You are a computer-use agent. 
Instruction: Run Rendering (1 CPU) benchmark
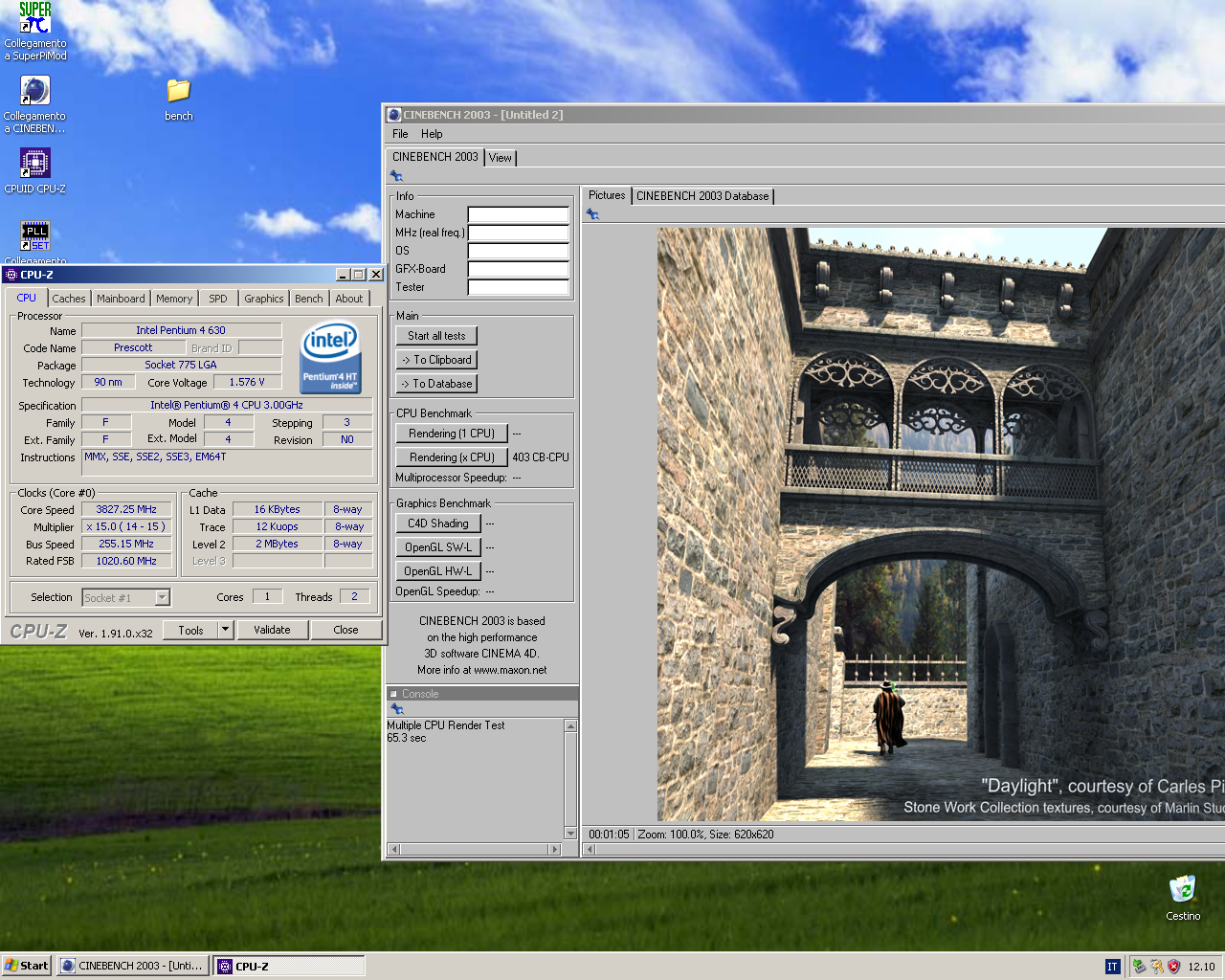tap(452, 434)
